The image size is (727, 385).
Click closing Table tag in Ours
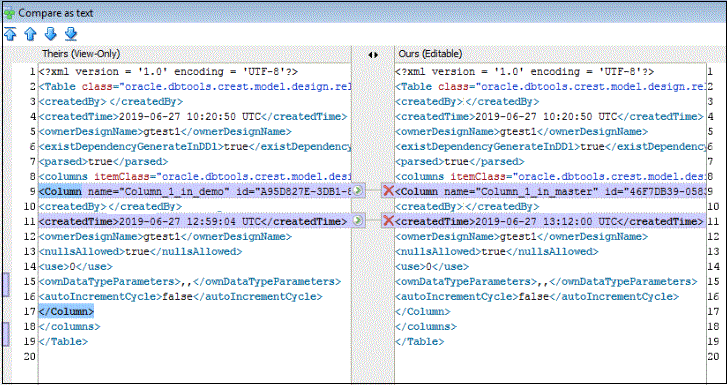pyautogui.click(x=420, y=341)
